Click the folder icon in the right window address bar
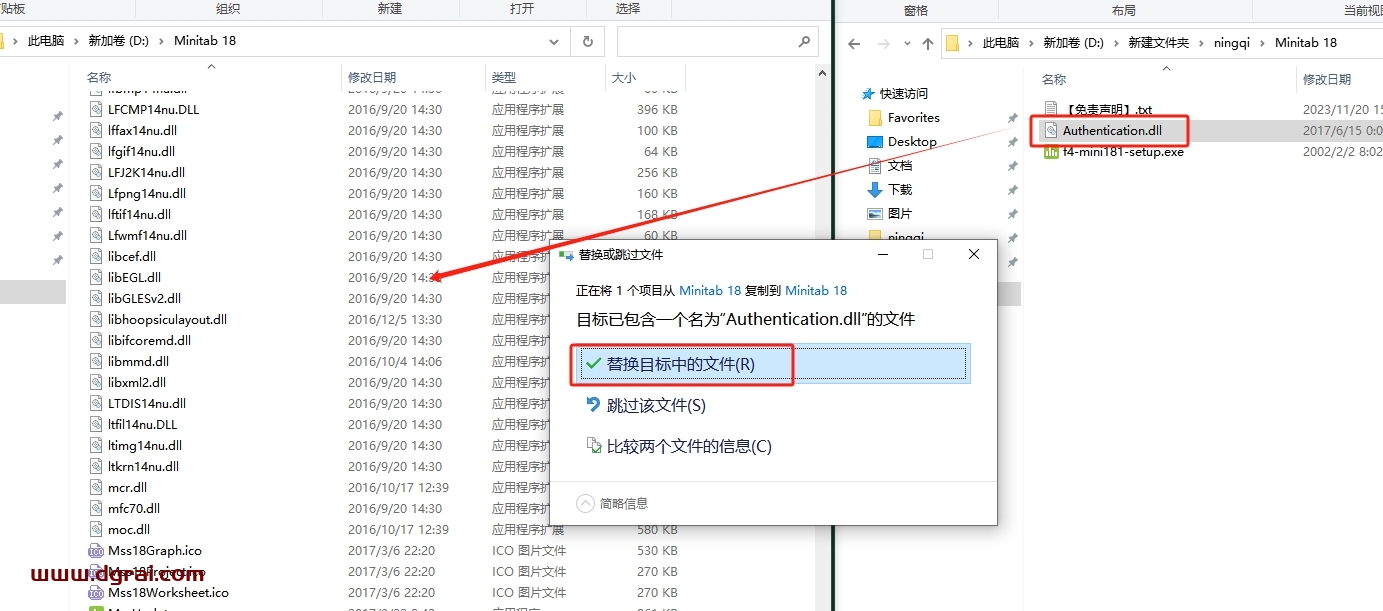This screenshot has width=1383, height=611. [952, 43]
